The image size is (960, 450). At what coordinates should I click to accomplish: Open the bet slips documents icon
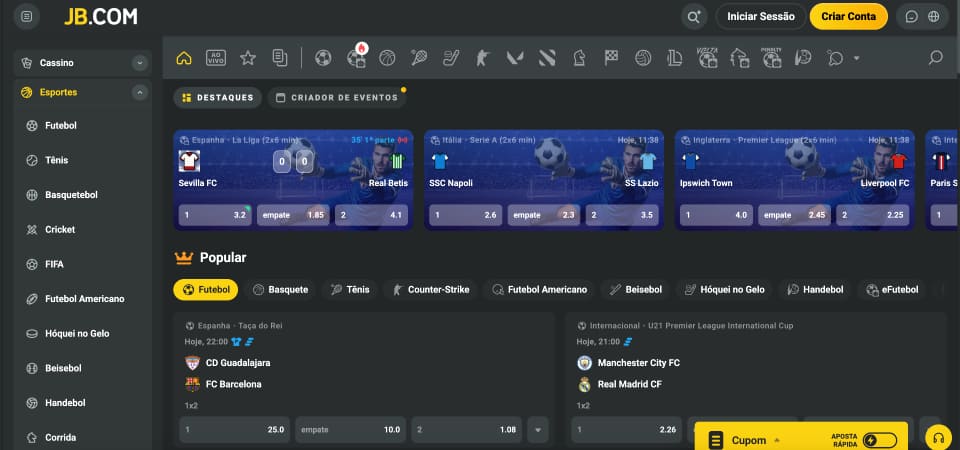(x=280, y=58)
